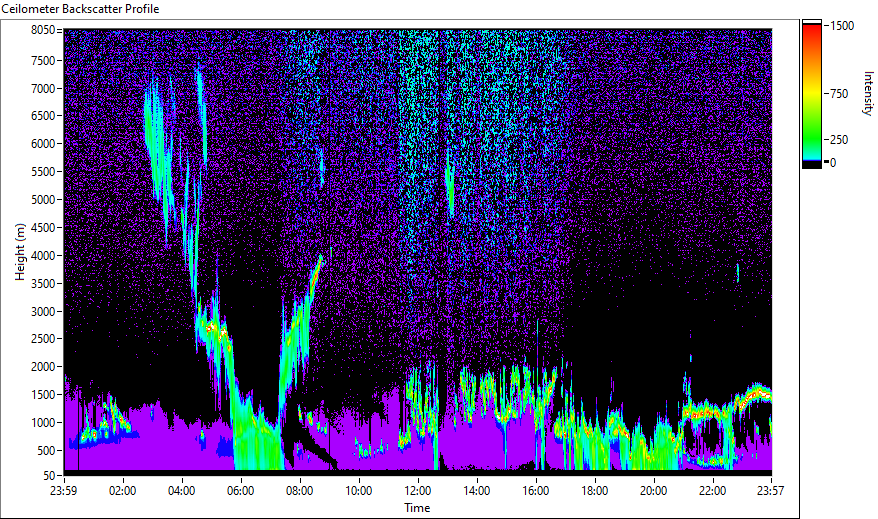The image size is (878, 519).
Task: Click the 04:00 time axis label
Action: (x=181, y=491)
